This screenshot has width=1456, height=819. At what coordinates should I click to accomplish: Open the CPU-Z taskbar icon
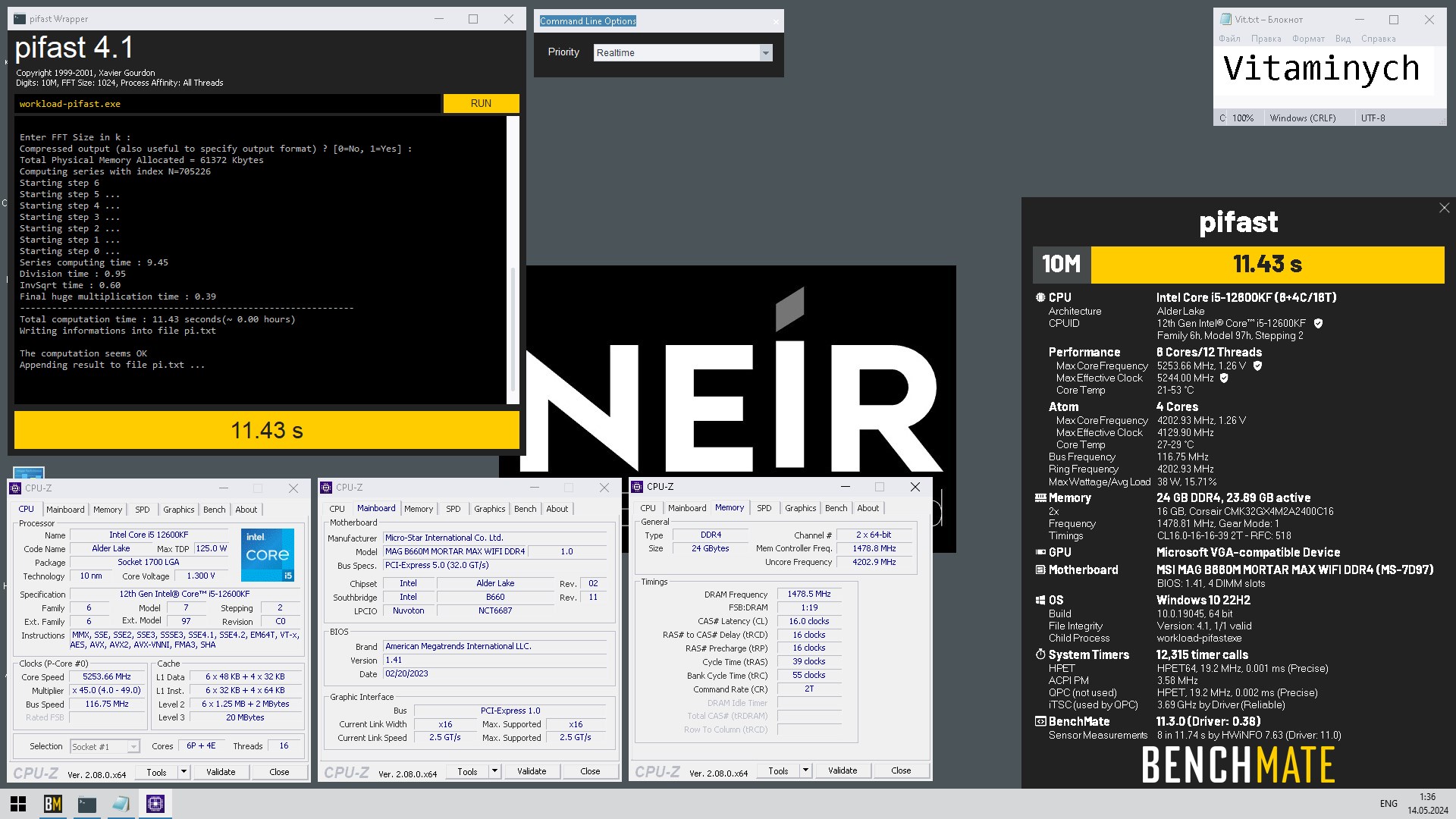pos(155,804)
